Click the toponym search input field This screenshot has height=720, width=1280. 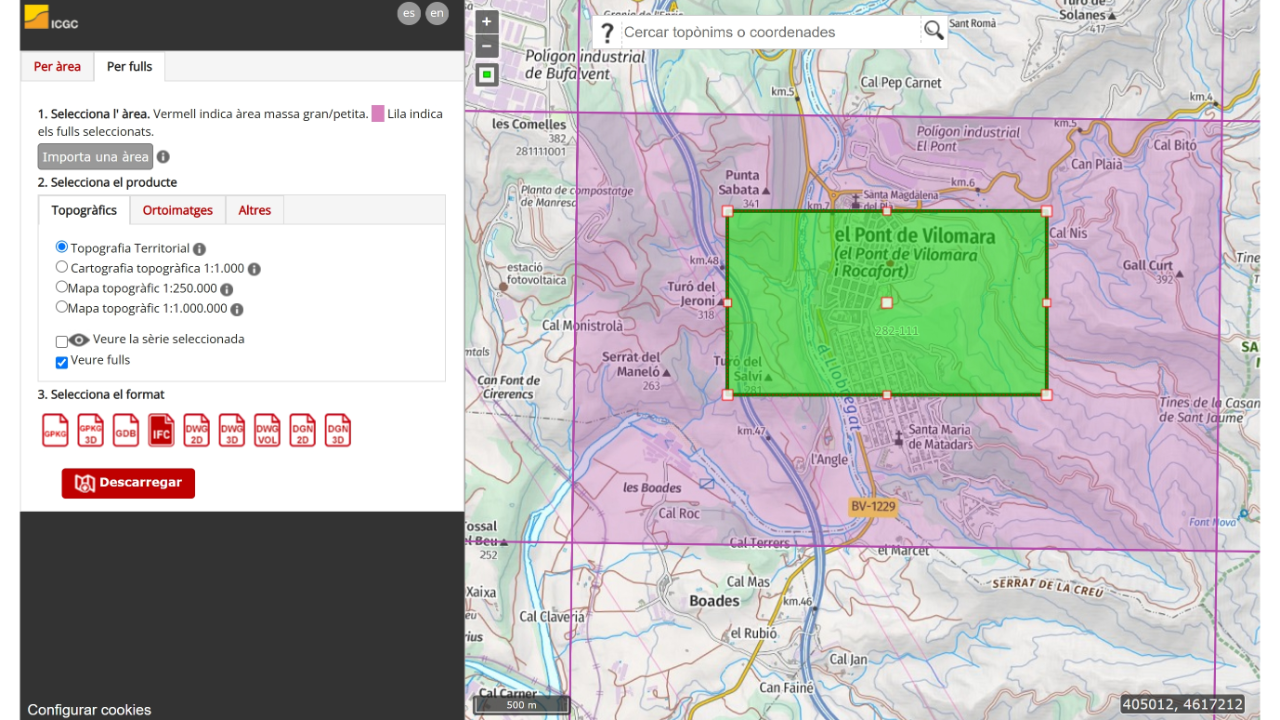coord(768,32)
